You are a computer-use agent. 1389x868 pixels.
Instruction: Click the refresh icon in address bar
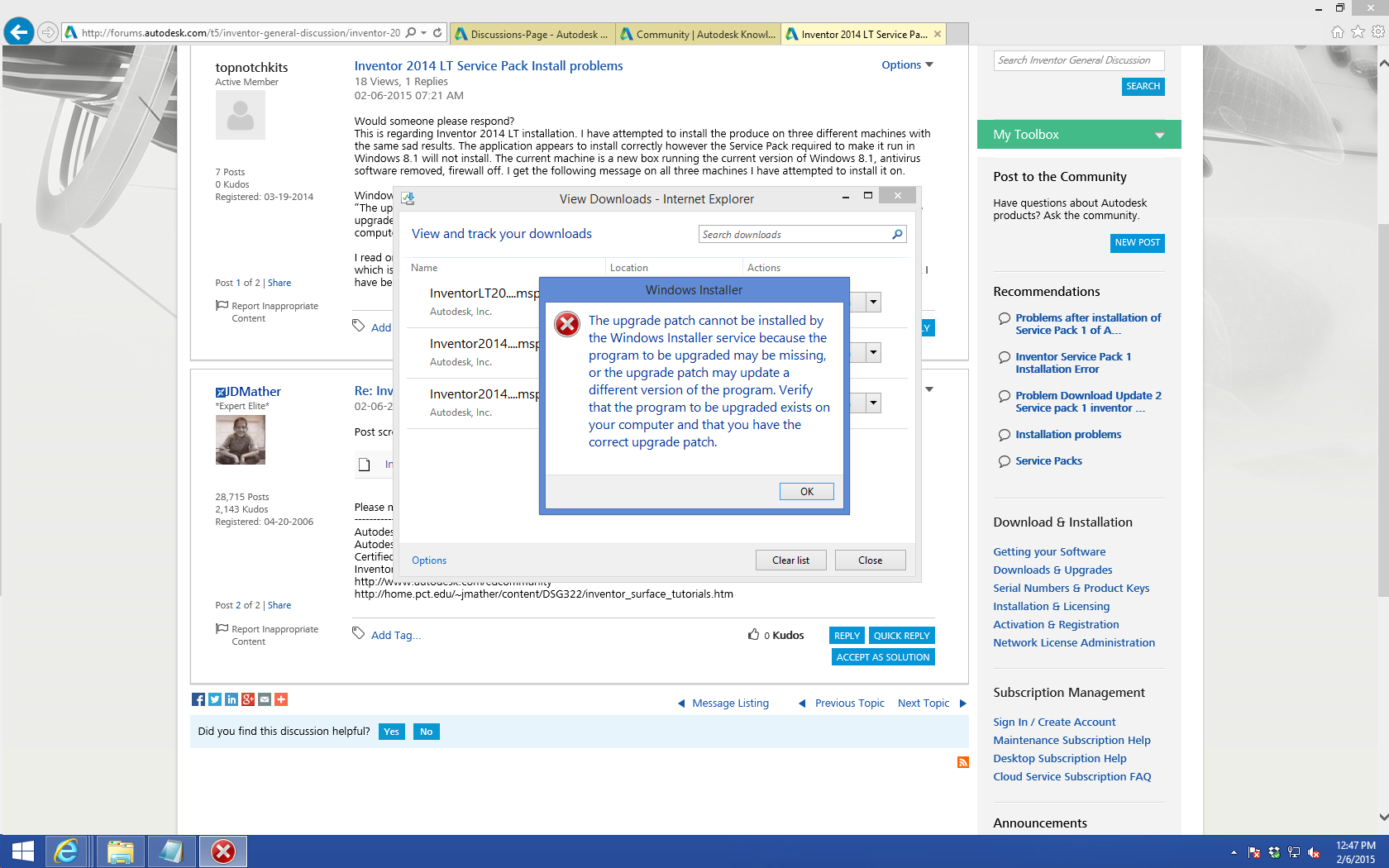click(437, 33)
